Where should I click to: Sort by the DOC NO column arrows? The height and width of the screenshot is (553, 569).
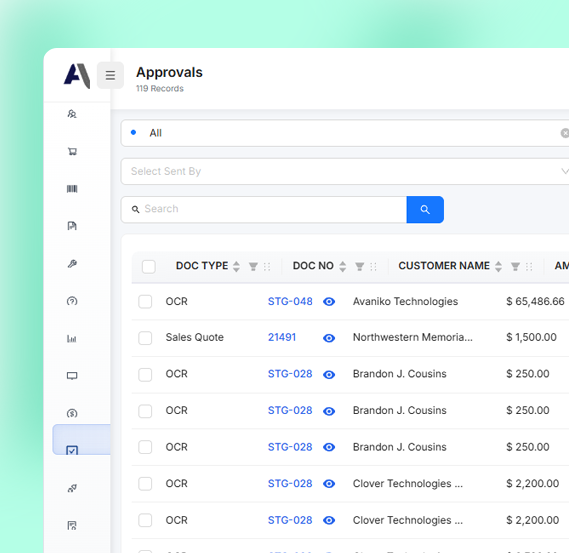click(343, 266)
